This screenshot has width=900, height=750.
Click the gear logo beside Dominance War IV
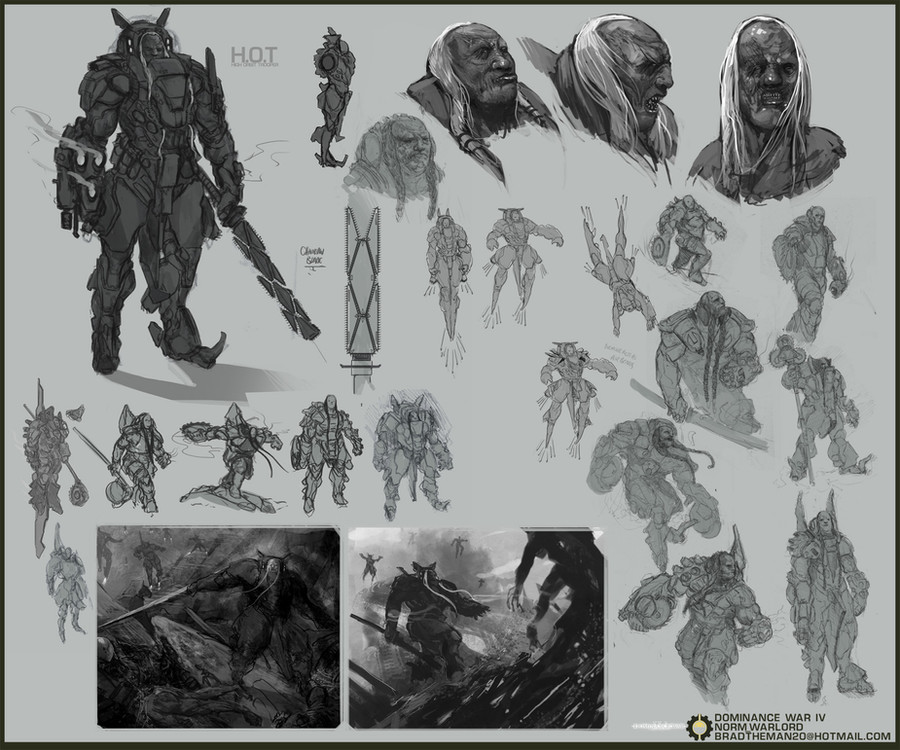click(x=699, y=727)
